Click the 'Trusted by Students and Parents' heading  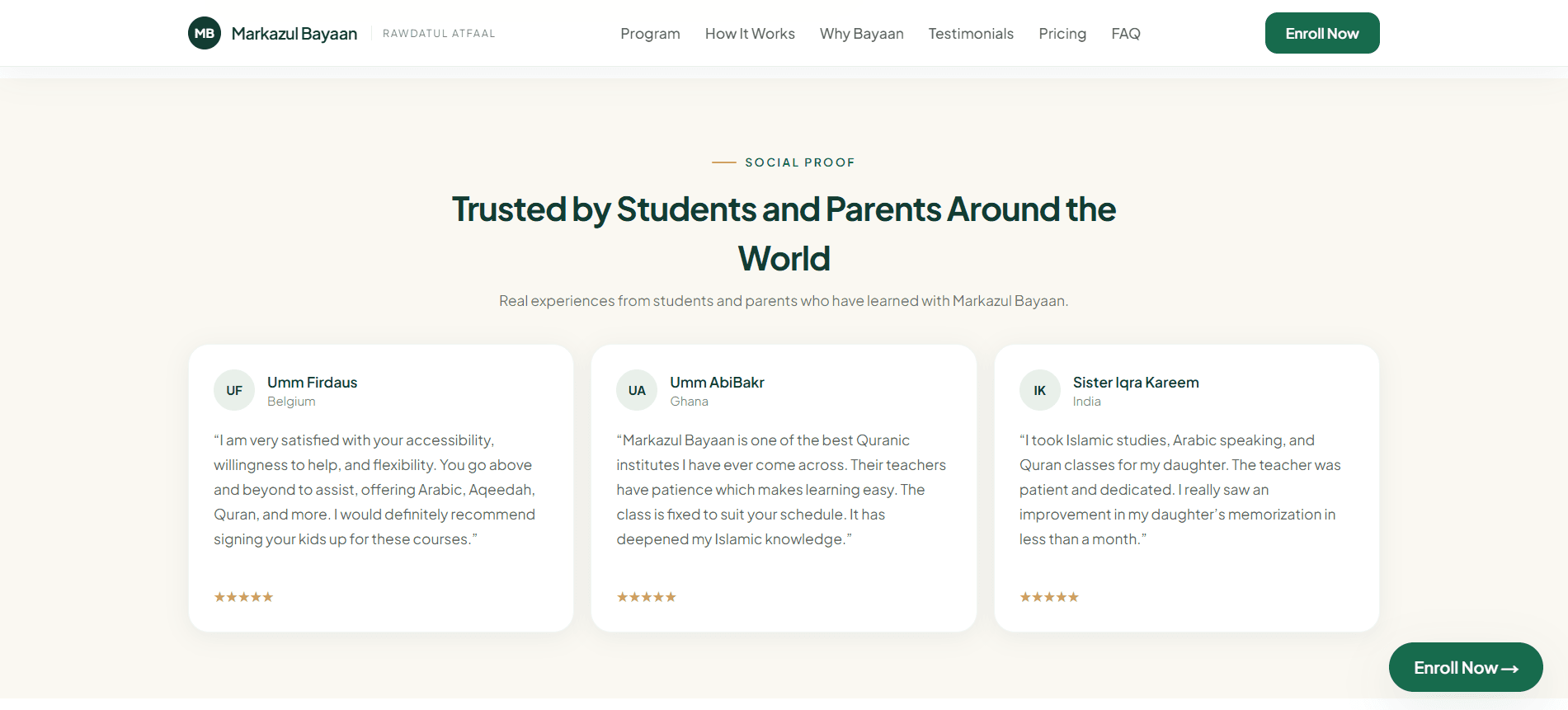coord(784,233)
